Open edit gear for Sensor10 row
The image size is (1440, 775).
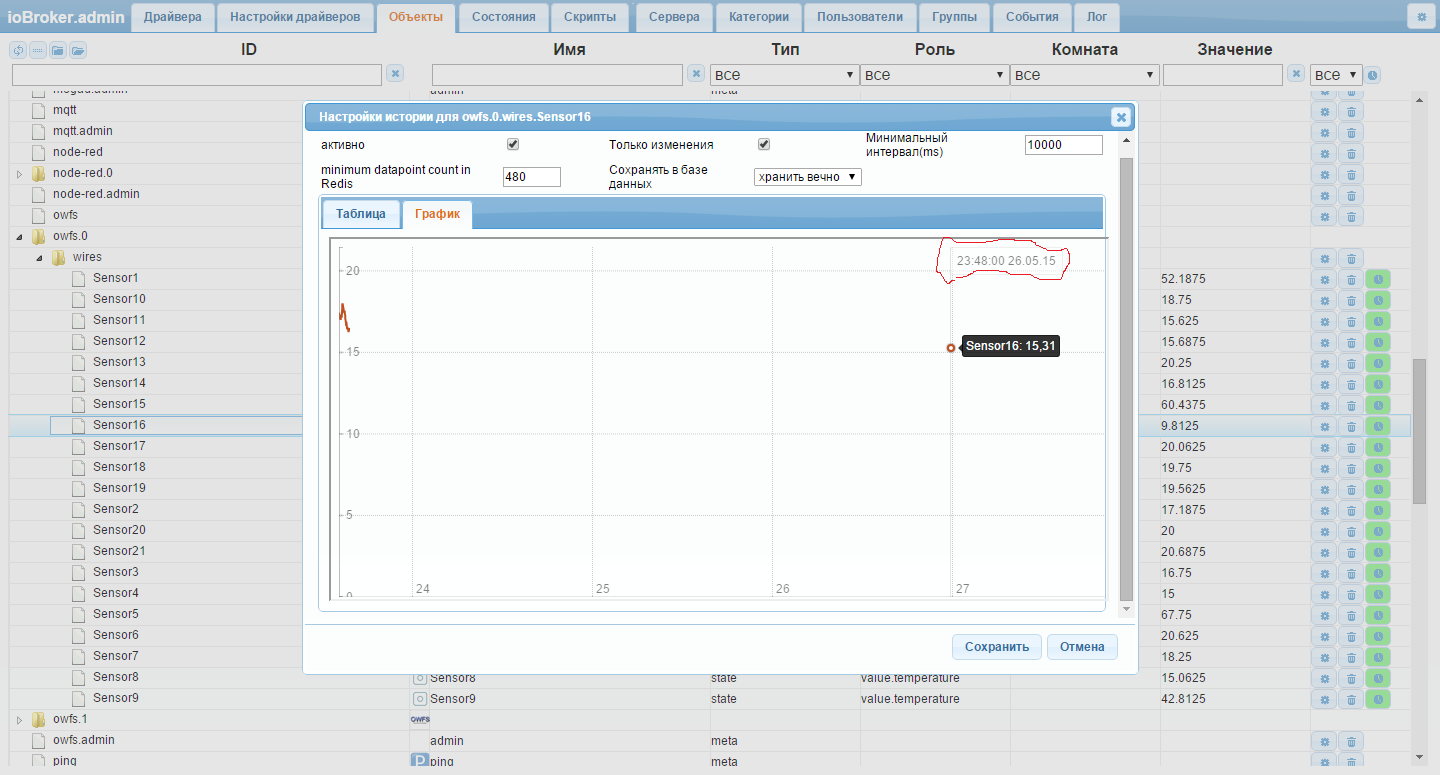[x=1324, y=300]
